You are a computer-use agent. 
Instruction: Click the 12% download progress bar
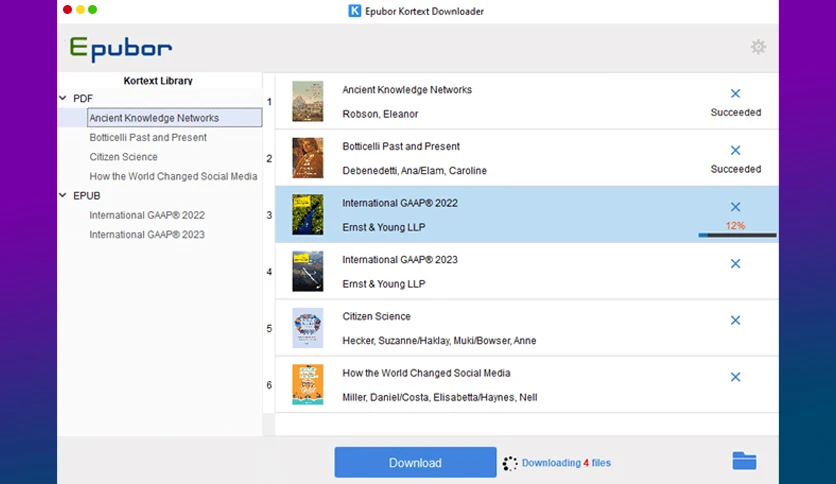(x=737, y=235)
